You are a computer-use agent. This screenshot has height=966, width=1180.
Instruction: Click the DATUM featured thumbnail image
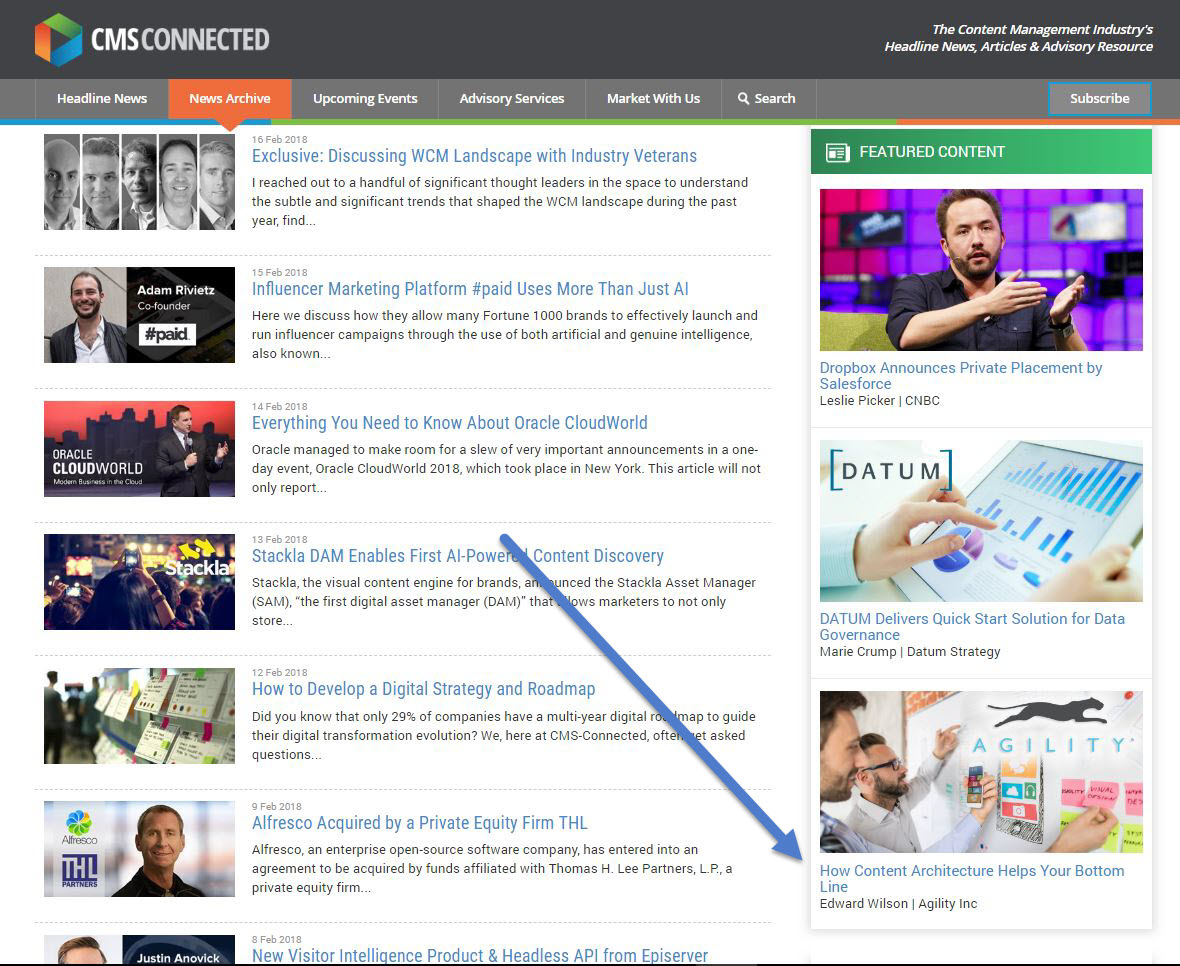tap(980, 521)
